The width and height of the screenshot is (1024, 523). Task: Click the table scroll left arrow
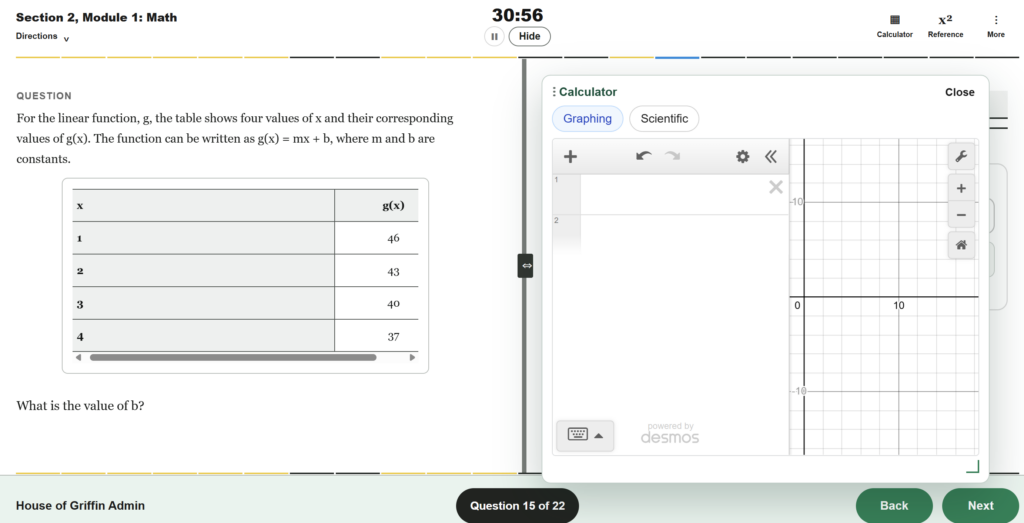coord(78,357)
